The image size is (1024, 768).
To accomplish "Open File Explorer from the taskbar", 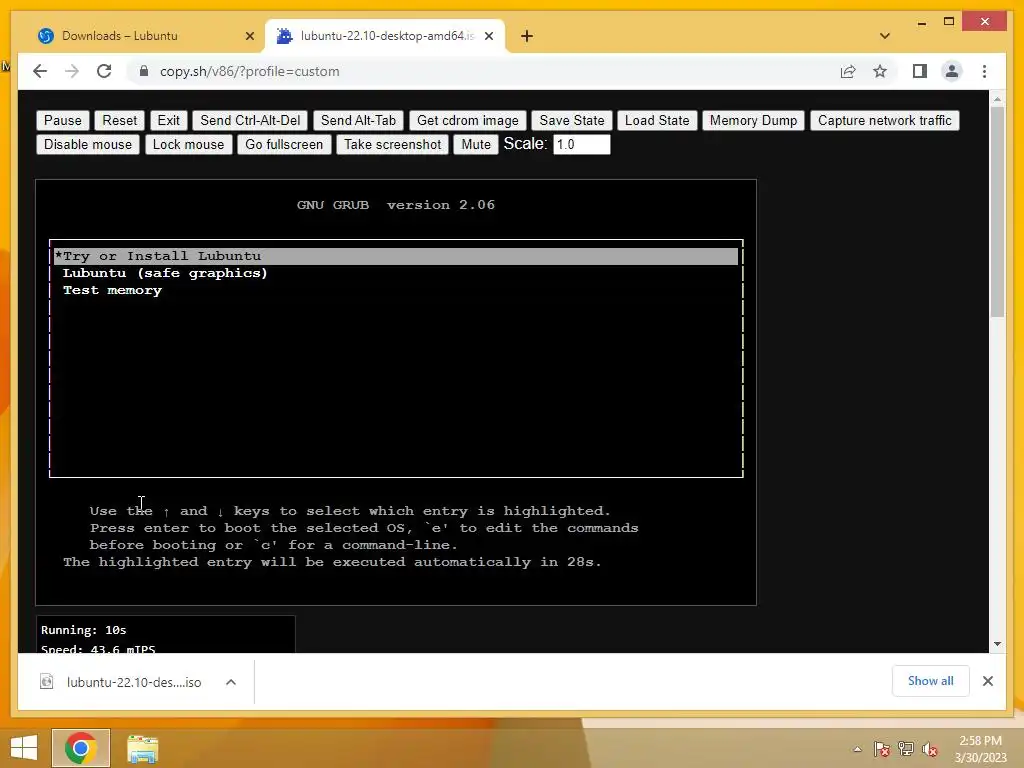I will click(x=142, y=748).
